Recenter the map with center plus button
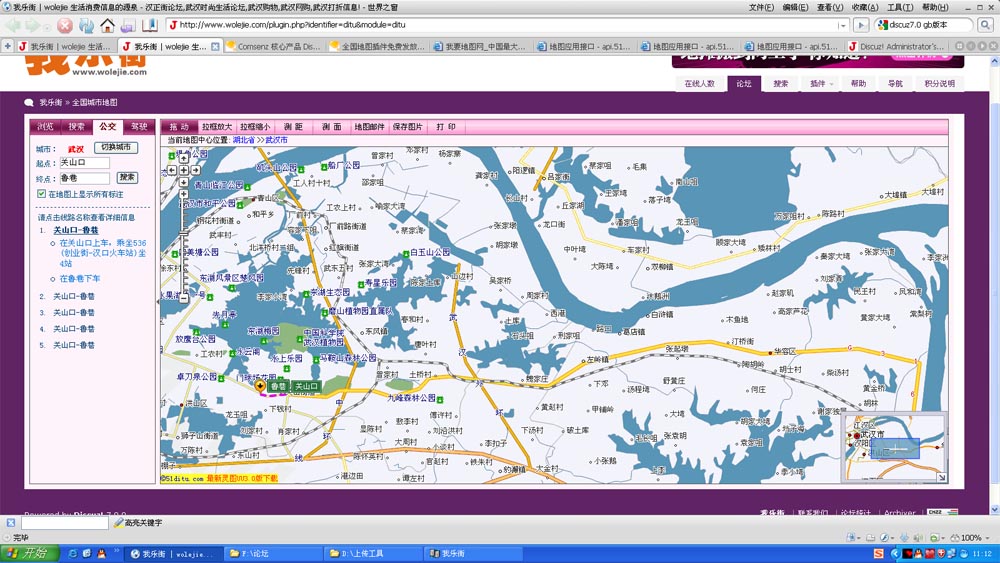 click(184, 170)
